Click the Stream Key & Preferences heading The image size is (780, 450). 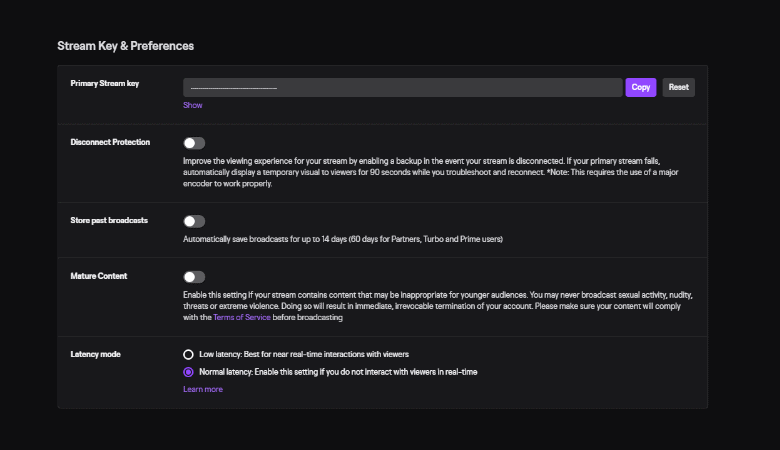point(125,46)
